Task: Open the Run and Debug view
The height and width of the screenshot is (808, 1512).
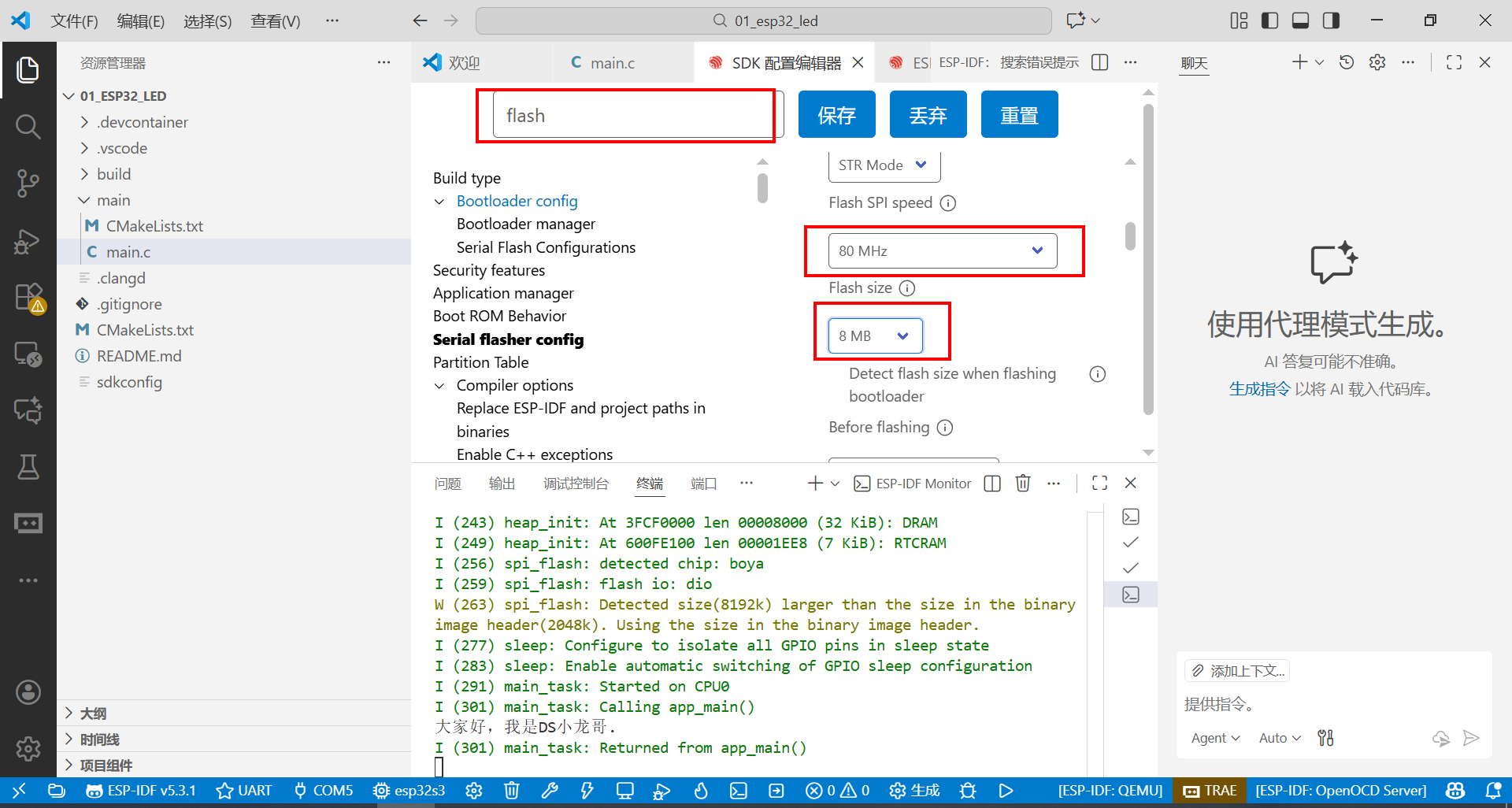Action: point(28,240)
